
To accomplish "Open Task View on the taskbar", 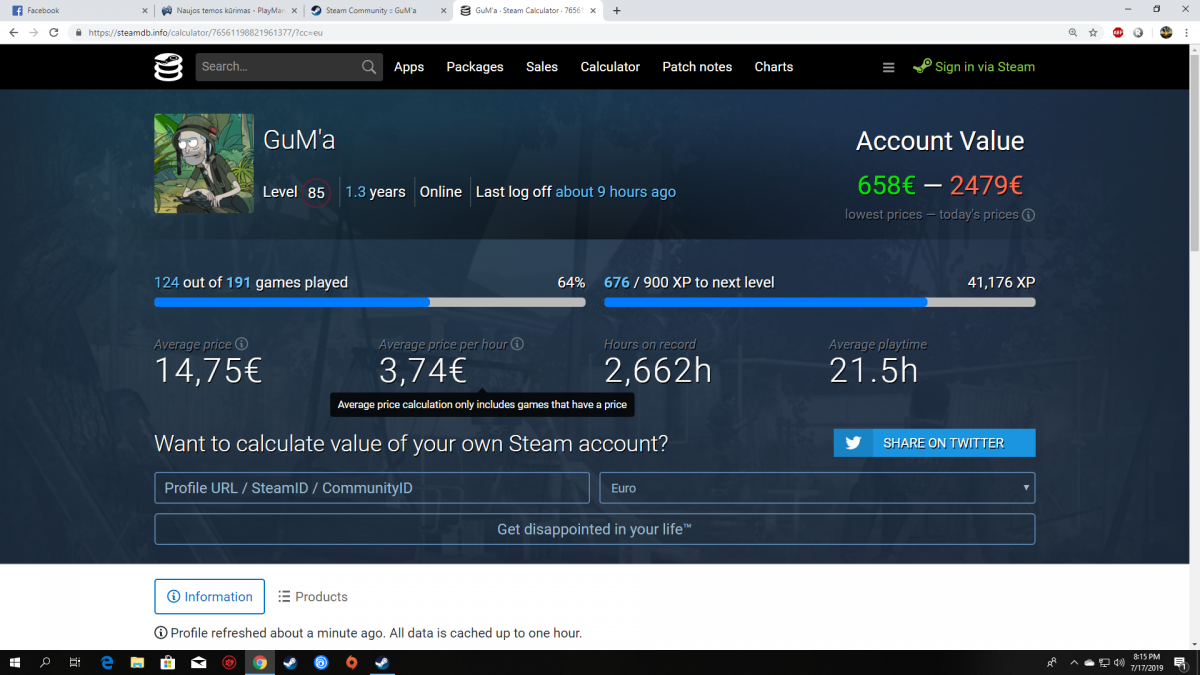I will (75, 662).
